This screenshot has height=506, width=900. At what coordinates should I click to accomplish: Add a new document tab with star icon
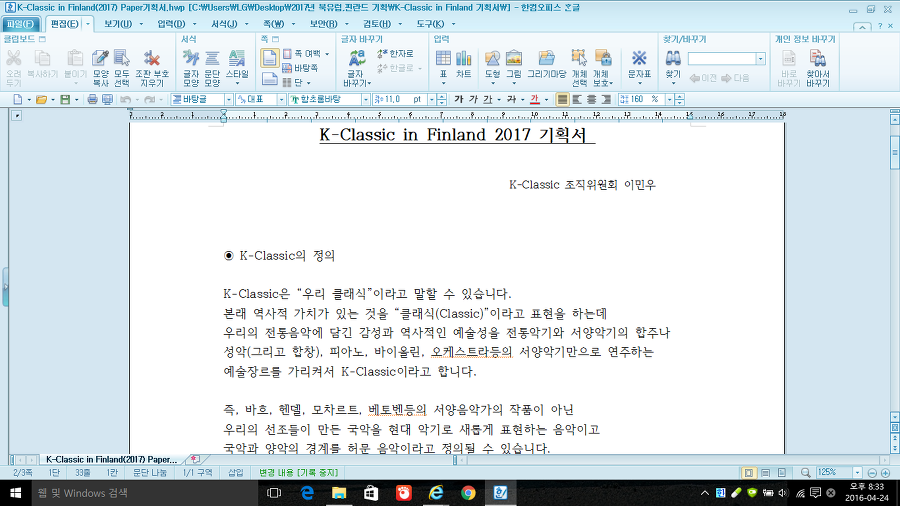(195, 459)
